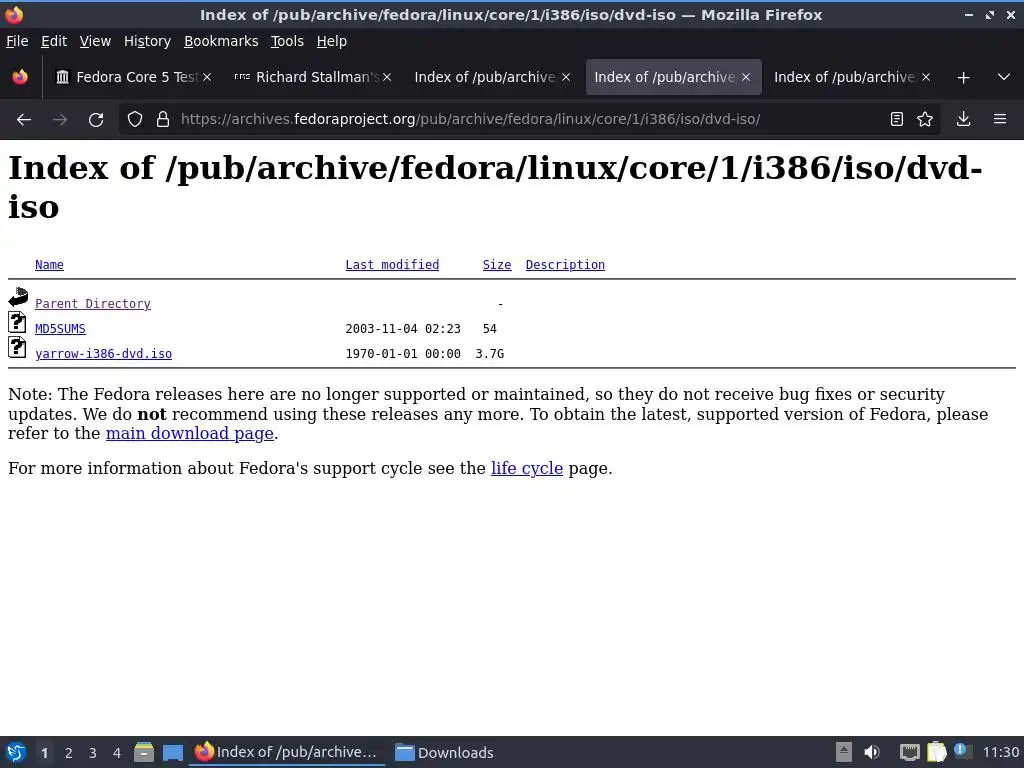1024x768 pixels.
Task: Open the Firefox View pinned icon
Action: [20, 77]
